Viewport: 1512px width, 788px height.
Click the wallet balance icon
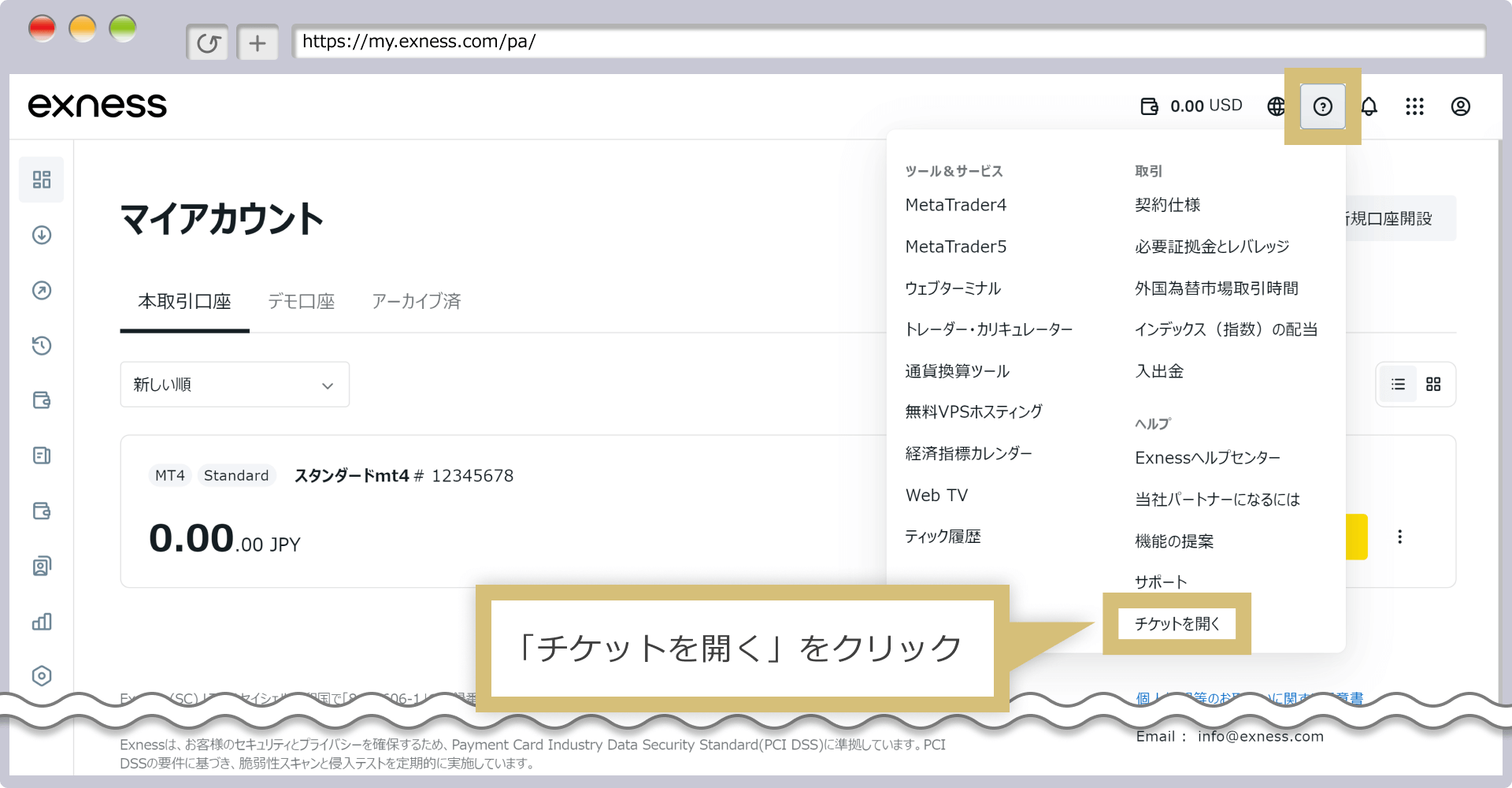tap(1149, 106)
